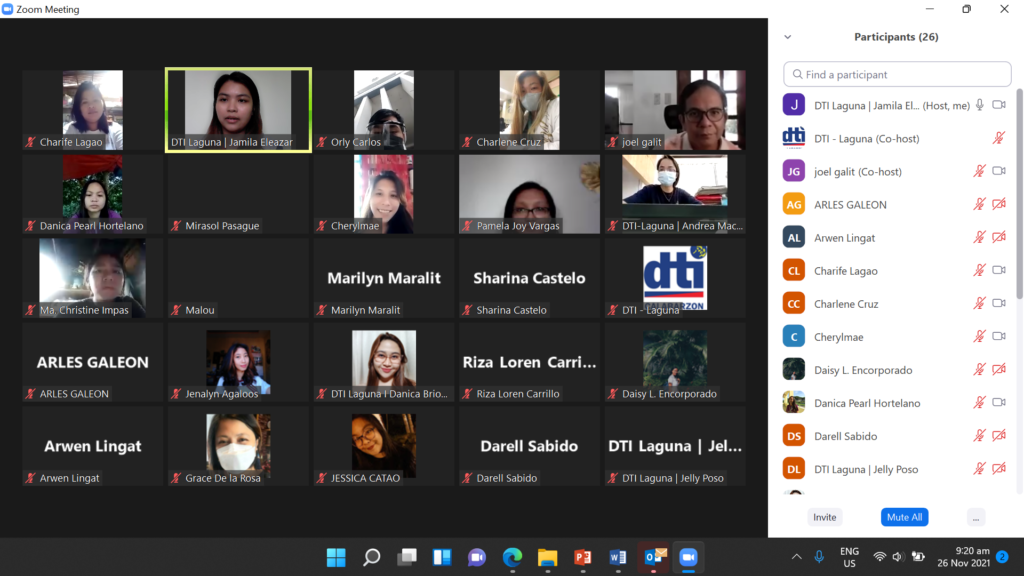
Task: Toggle Cherylmae's camera status icon
Action: point(999,336)
